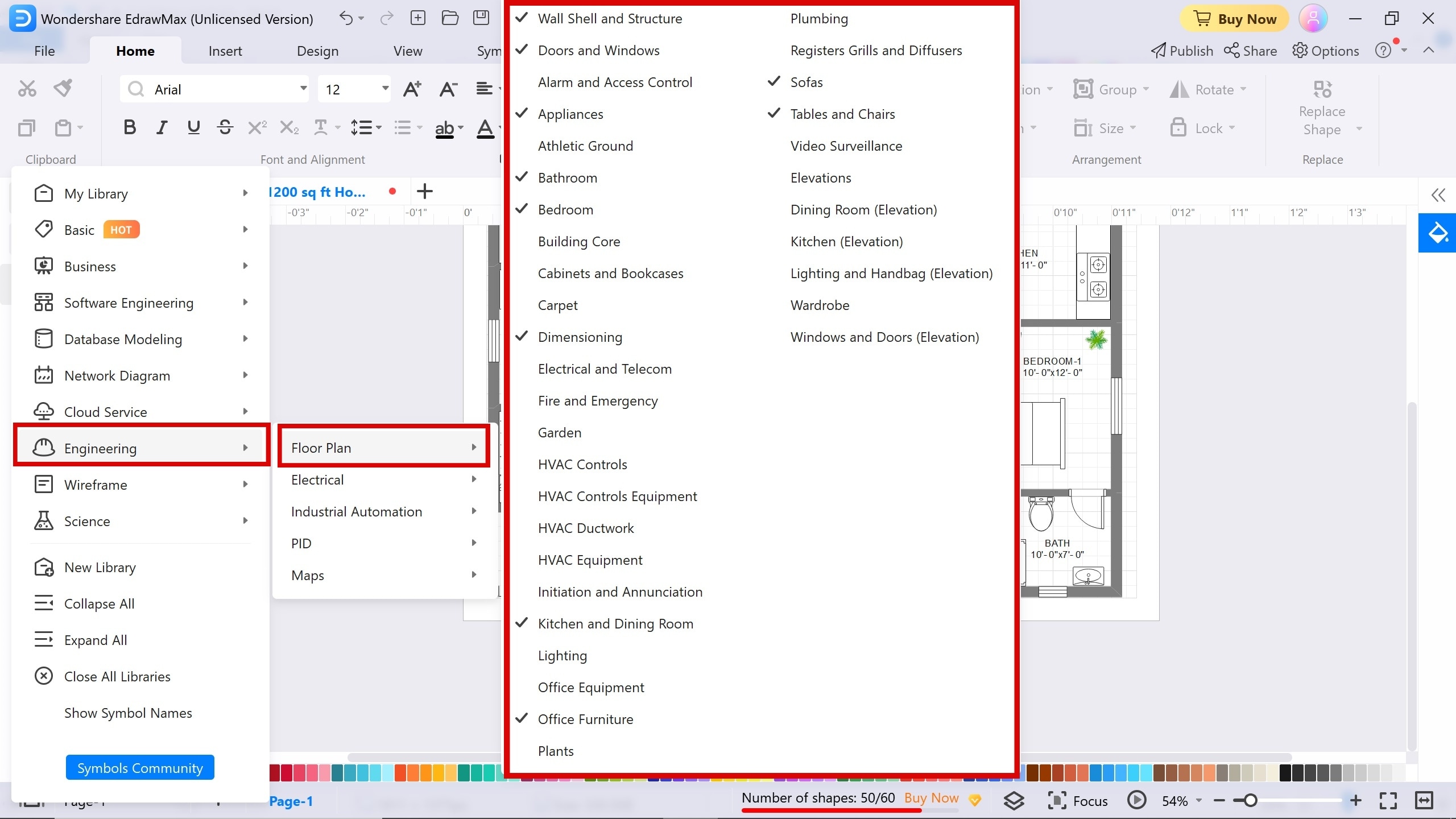Viewport: 1456px width, 819px height.
Task: Click the Save icon in title bar
Action: point(481,18)
